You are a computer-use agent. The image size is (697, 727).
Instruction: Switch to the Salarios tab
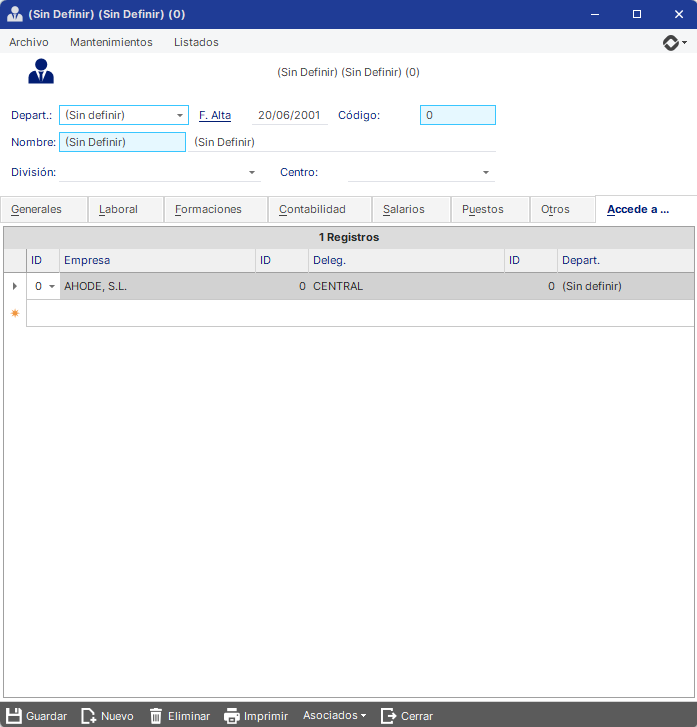(x=411, y=209)
